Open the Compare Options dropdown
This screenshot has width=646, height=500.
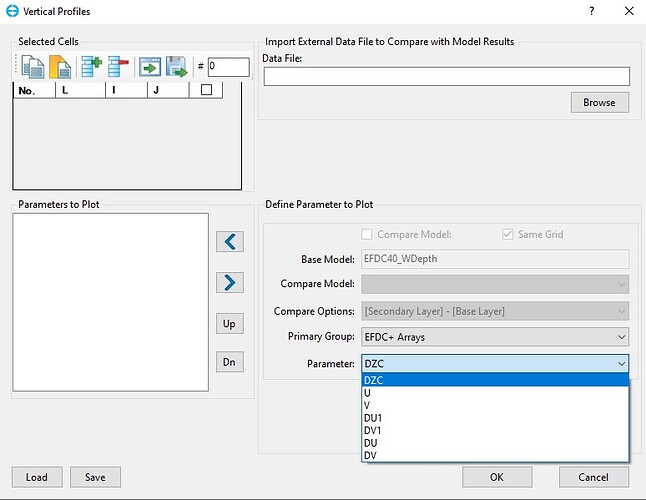(495, 311)
